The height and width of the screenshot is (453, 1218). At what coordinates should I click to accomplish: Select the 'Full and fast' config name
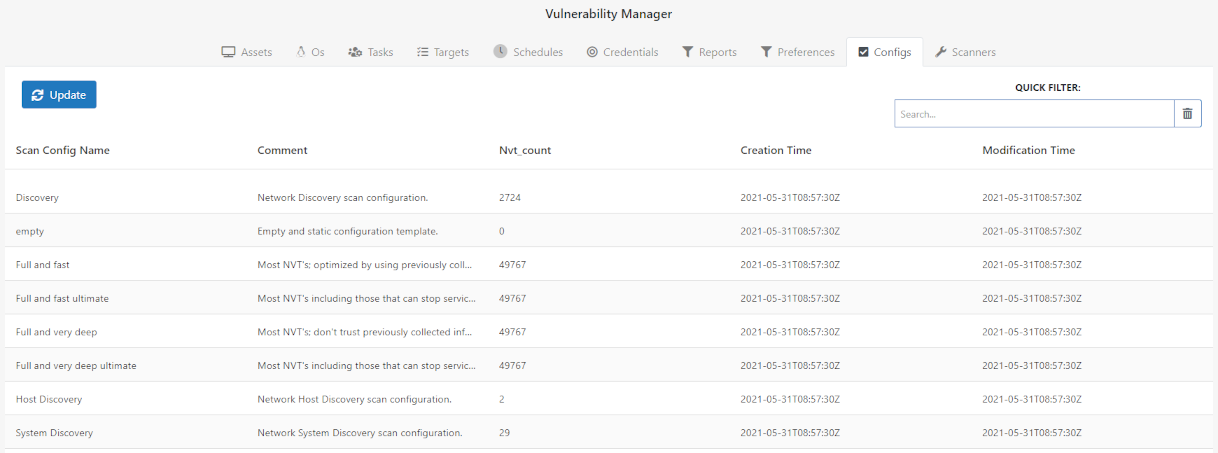click(x=43, y=265)
